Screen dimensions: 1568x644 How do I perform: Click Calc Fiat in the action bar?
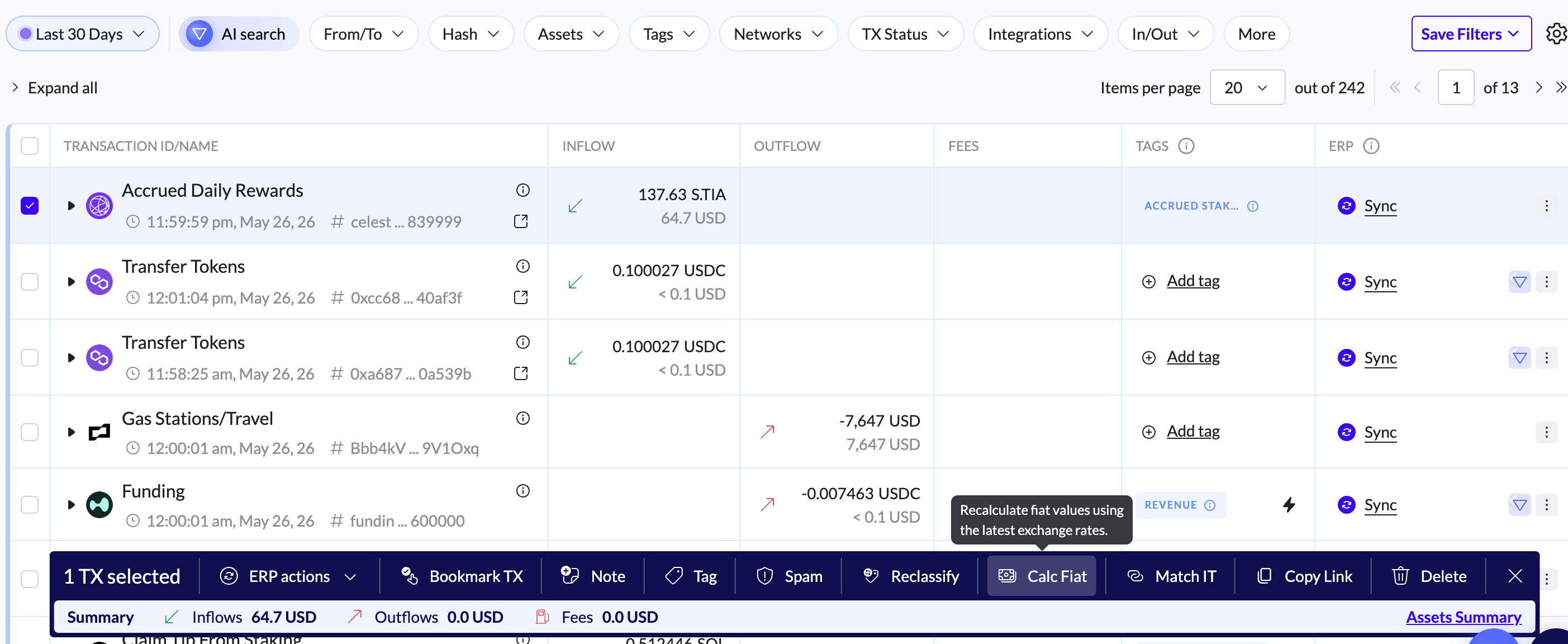pos(1042,576)
